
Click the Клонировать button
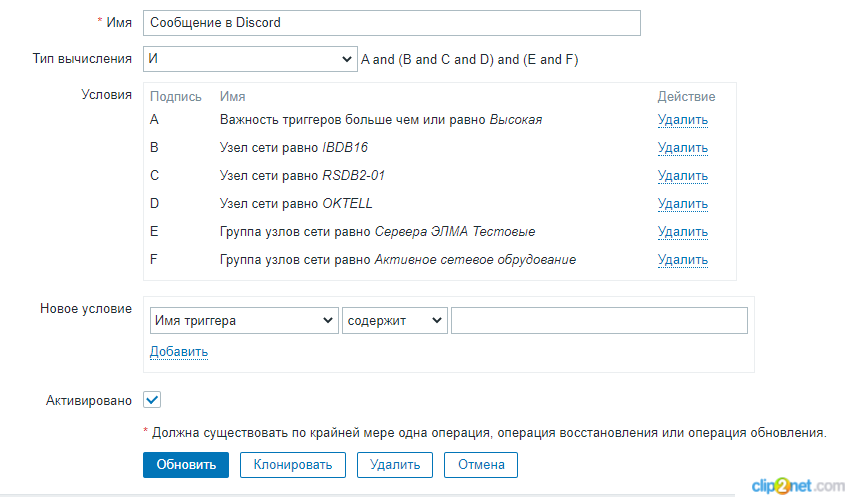pyautogui.click(x=292, y=465)
